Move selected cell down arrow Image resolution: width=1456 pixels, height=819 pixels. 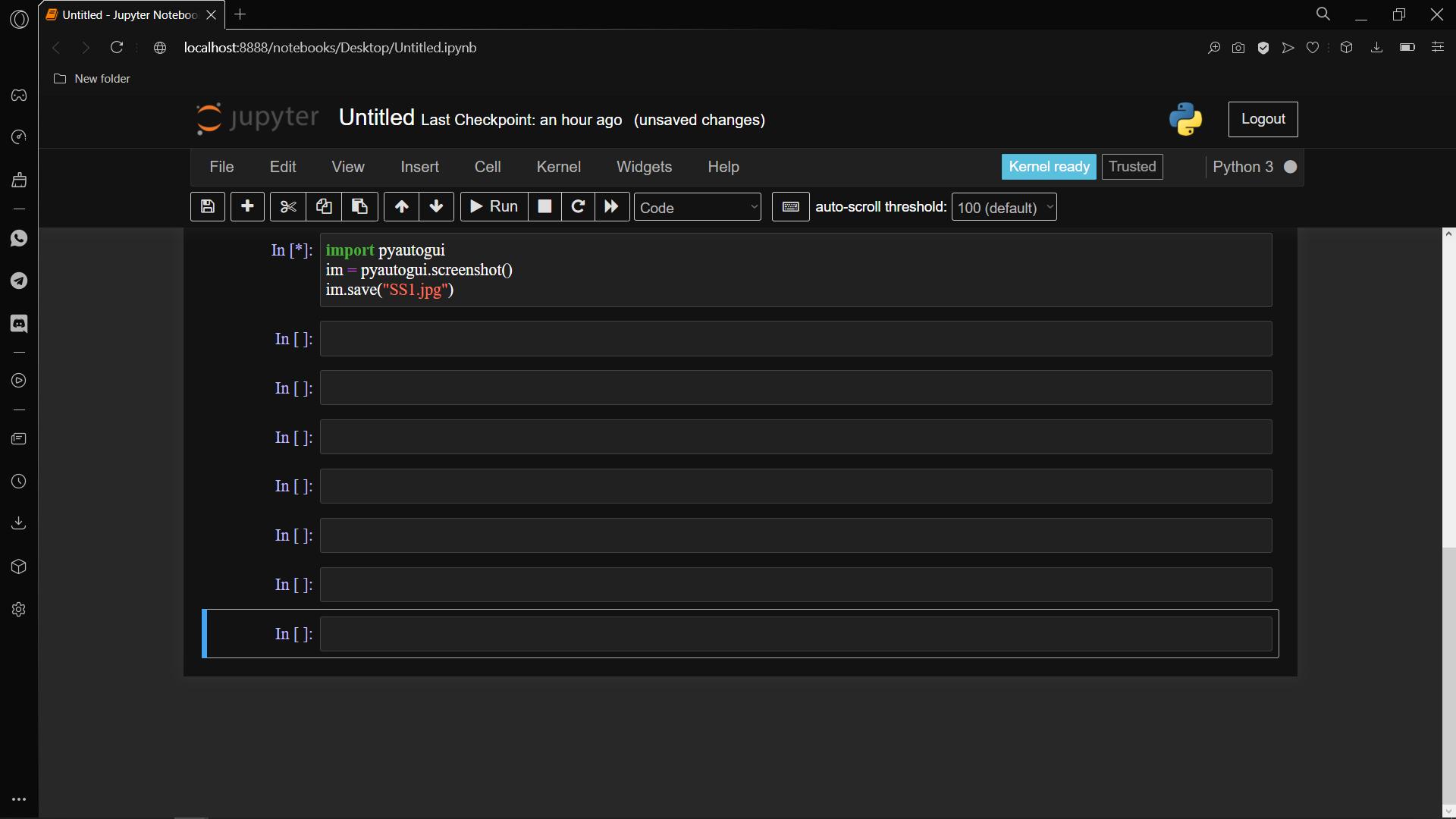tap(436, 207)
